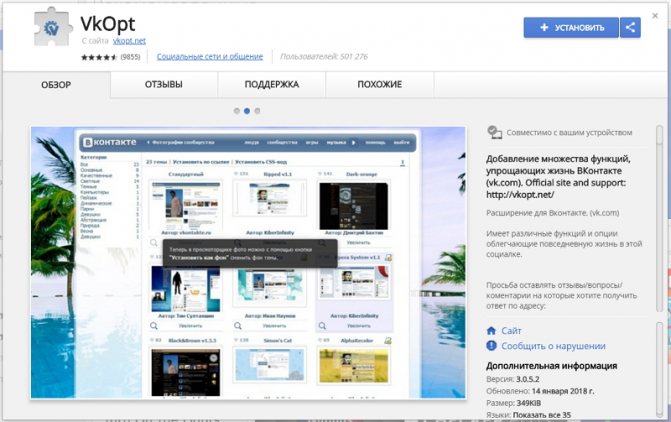Image resolution: width=671 pixels, height=422 pixels.
Task: Click the Сайт home icon
Action: point(491,330)
